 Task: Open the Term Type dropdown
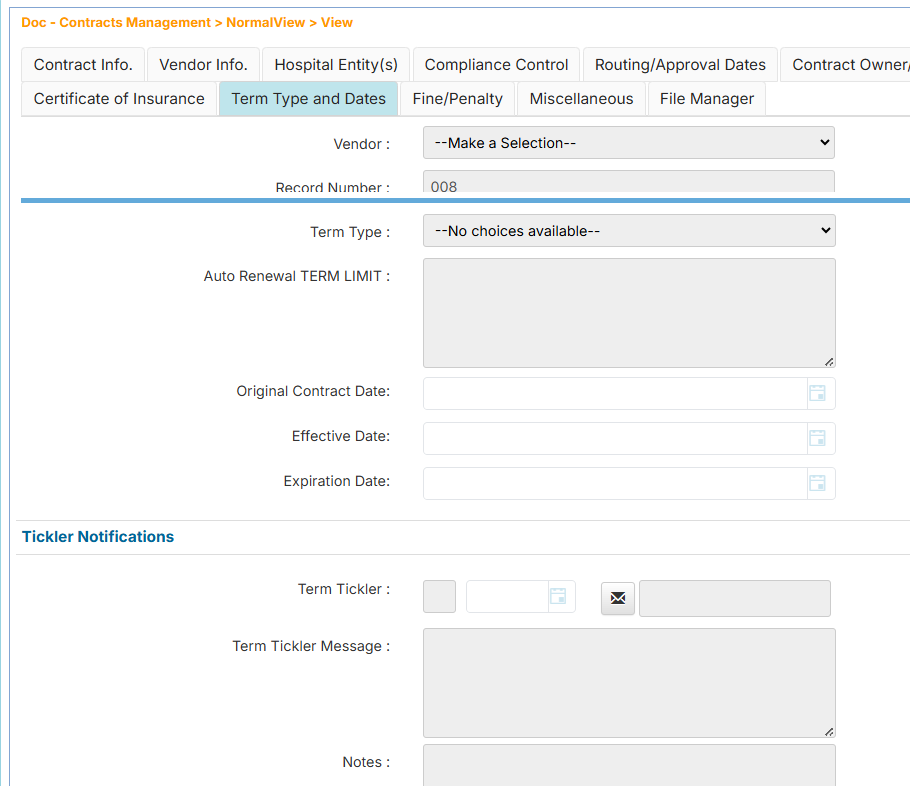tap(628, 231)
